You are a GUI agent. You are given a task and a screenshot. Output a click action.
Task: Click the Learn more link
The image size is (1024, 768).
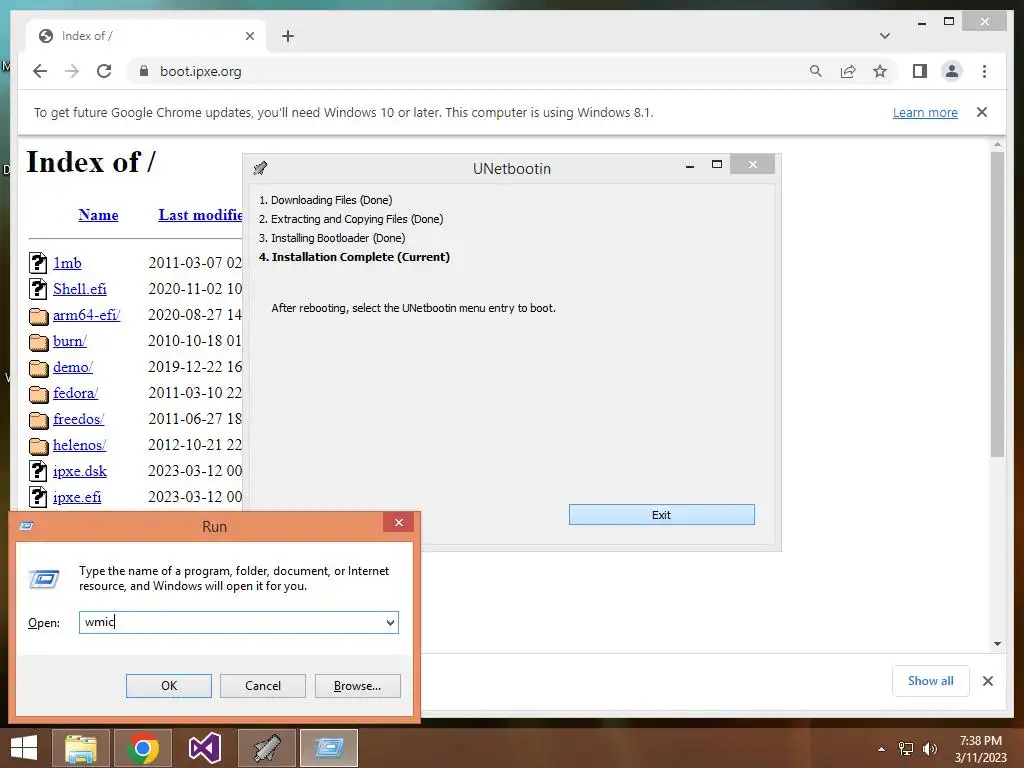(925, 112)
